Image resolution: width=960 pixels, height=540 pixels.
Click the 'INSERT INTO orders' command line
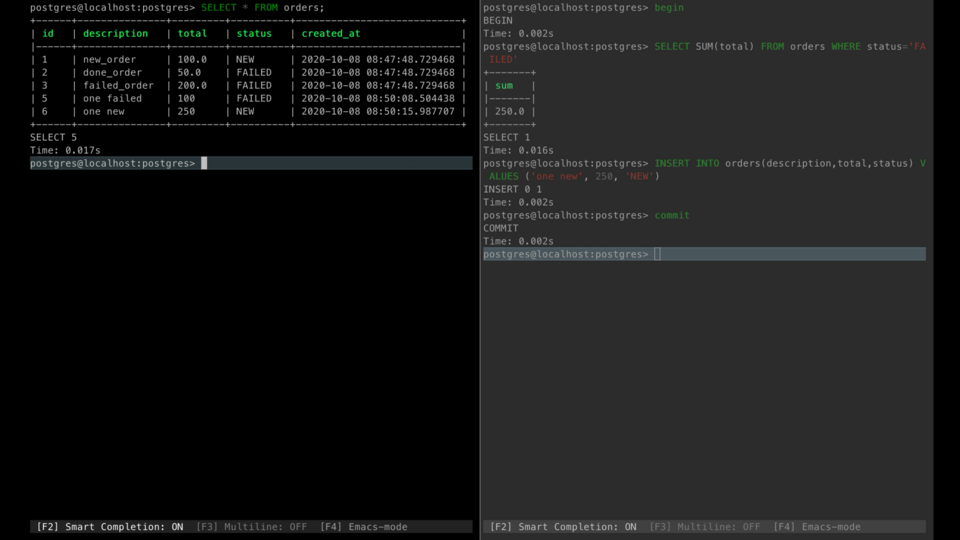point(704,170)
